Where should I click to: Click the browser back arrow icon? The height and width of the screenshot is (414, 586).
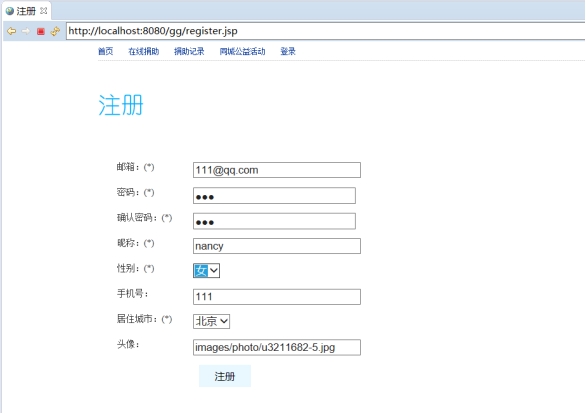[x=12, y=31]
